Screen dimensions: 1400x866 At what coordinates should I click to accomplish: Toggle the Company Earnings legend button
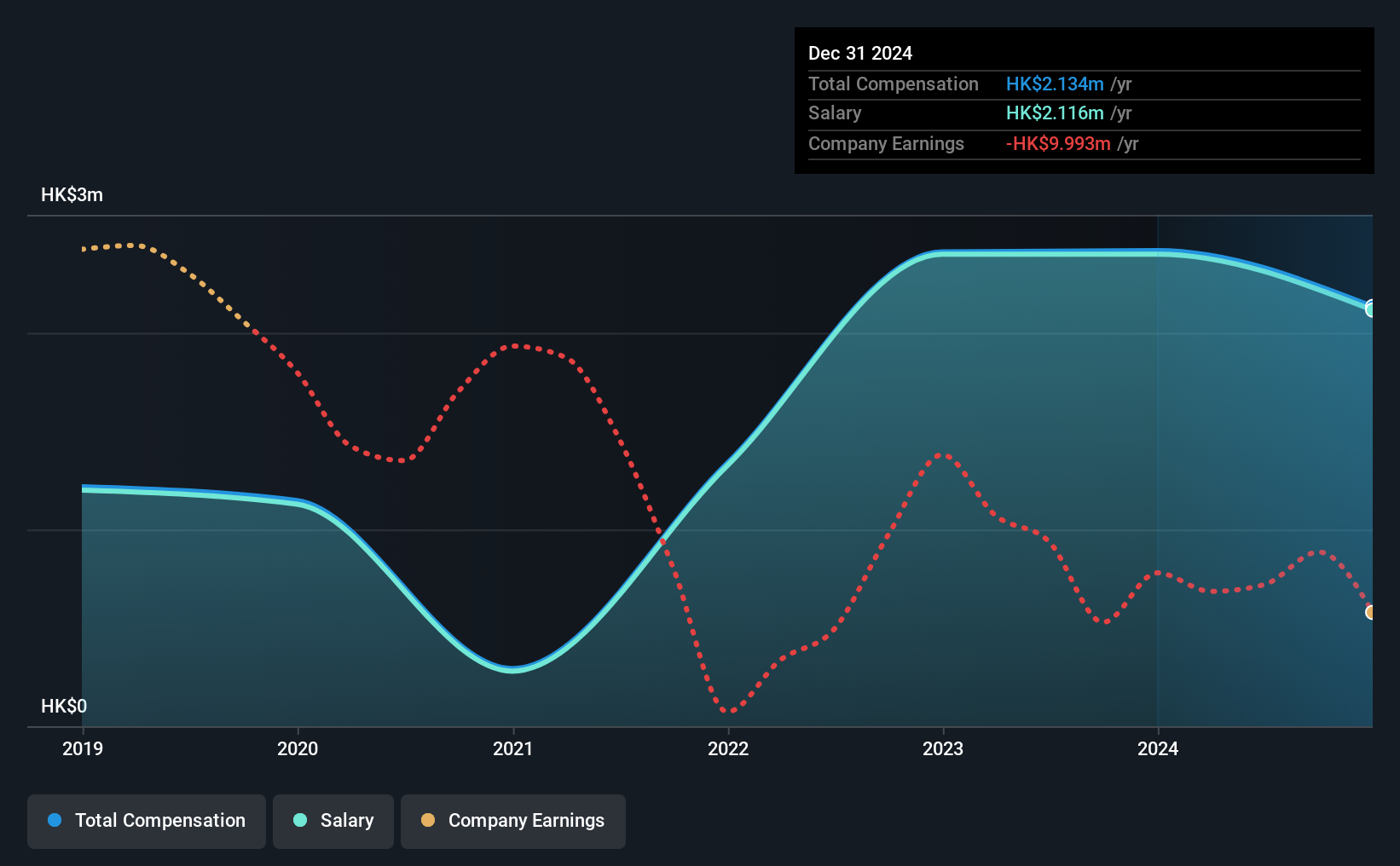click(x=513, y=821)
